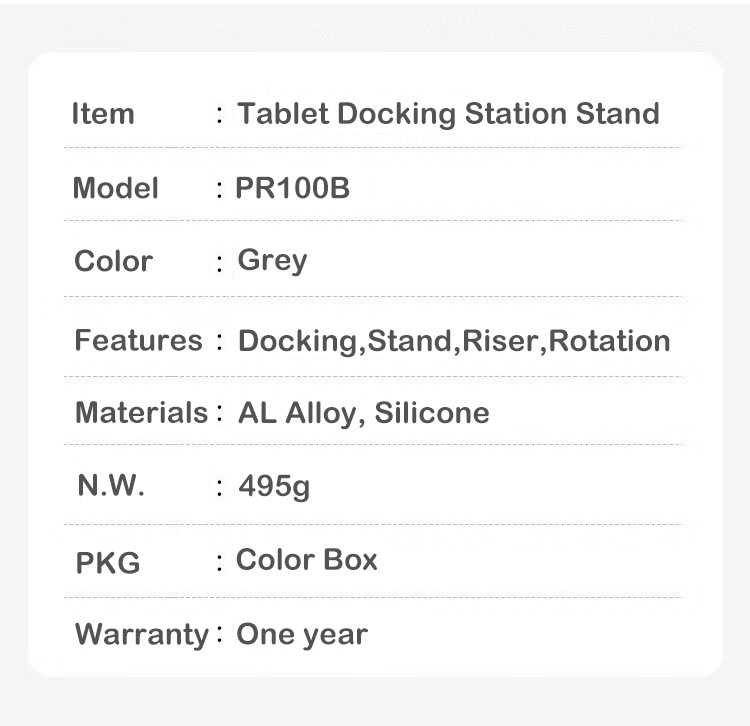Select the "One year" warranty value
Screen dimensions: 750x726
302,634
